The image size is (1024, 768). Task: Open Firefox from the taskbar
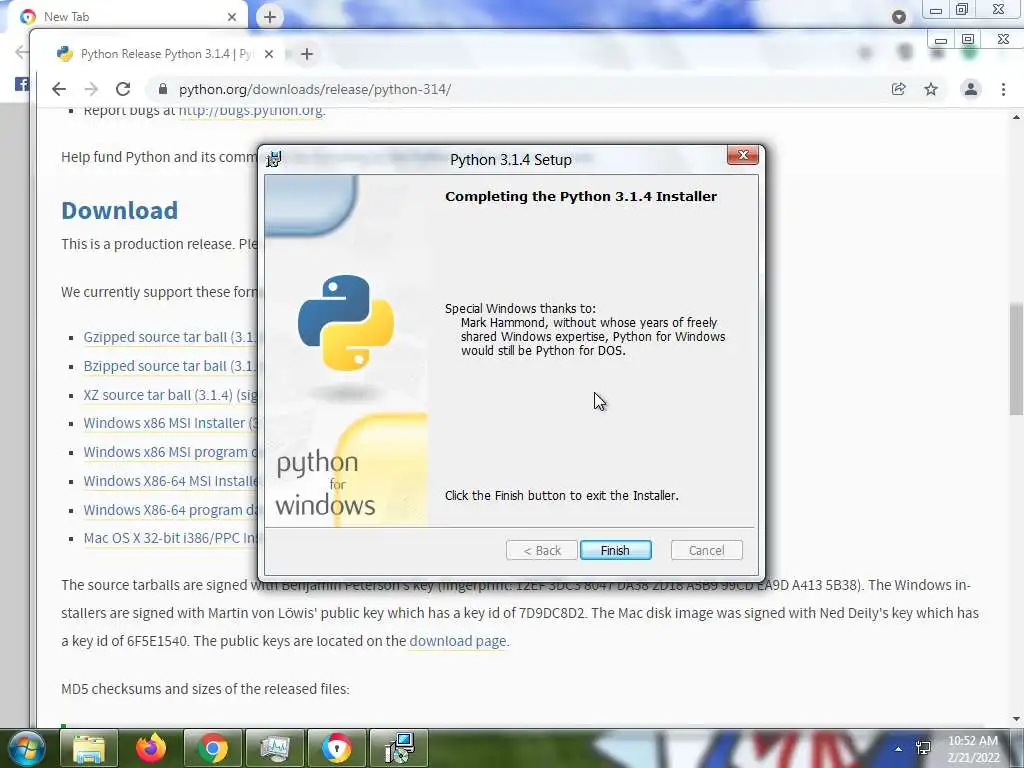click(x=151, y=748)
